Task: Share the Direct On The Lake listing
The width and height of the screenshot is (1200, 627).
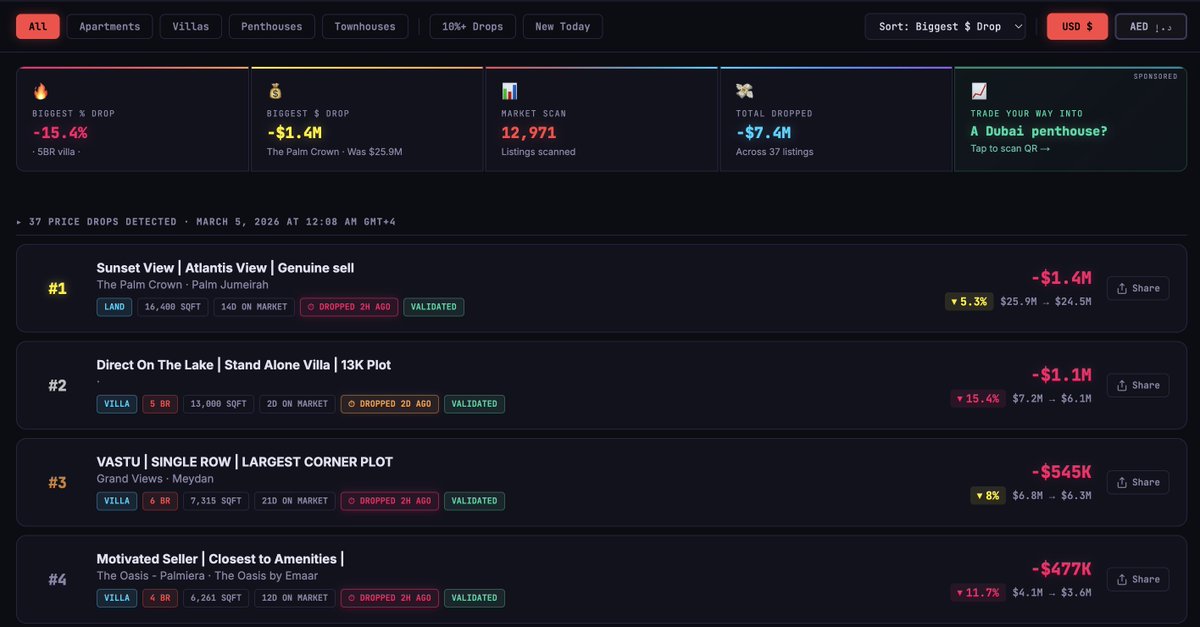Action: click(1138, 385)
